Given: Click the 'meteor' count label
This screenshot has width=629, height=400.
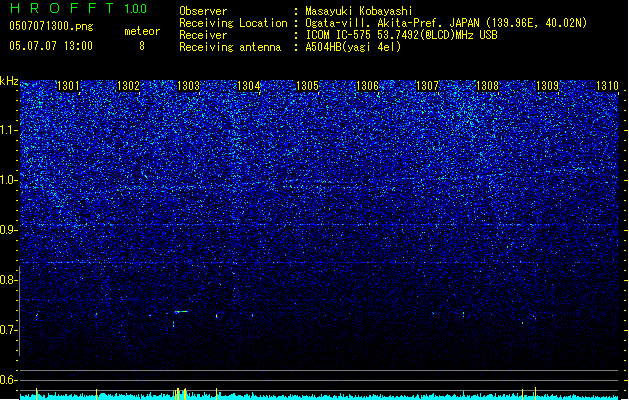Looking at the screenshot, I should pos(142,31).
